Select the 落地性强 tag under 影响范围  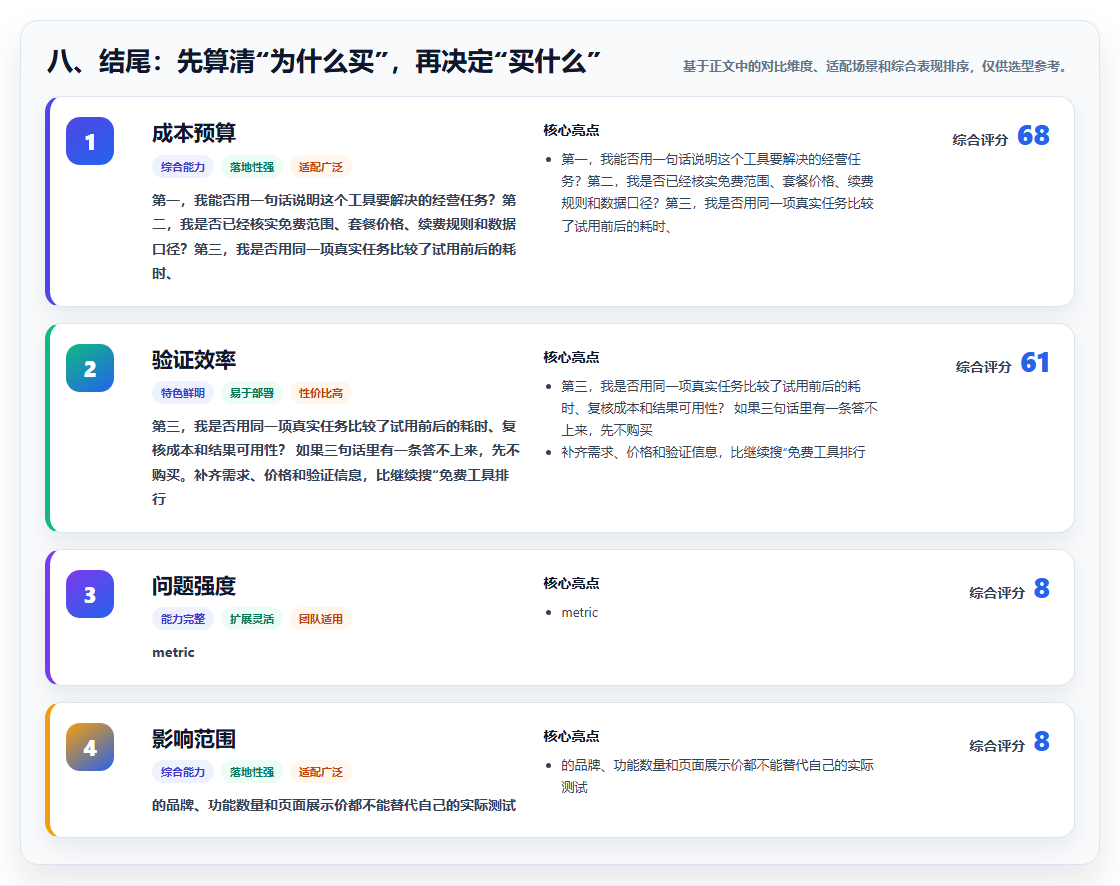(x=252, y=772)
